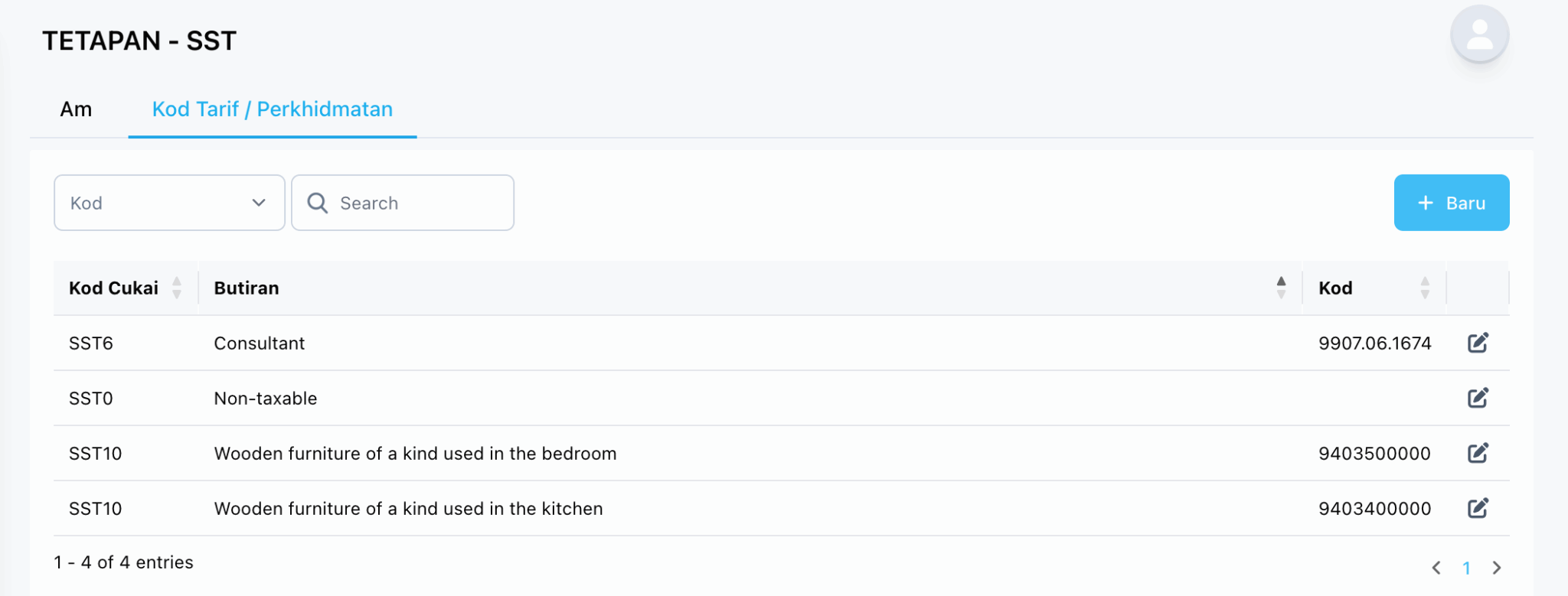The image size is (1568, 596).
Task: Click the search magnifier icon
Action: pyautogui.click(x=317, y=203)
